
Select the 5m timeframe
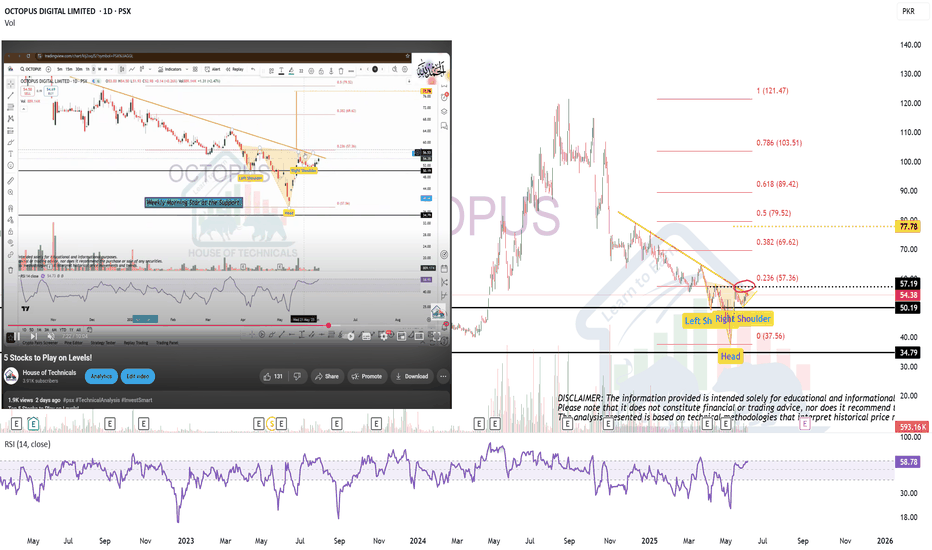[59, 69]
